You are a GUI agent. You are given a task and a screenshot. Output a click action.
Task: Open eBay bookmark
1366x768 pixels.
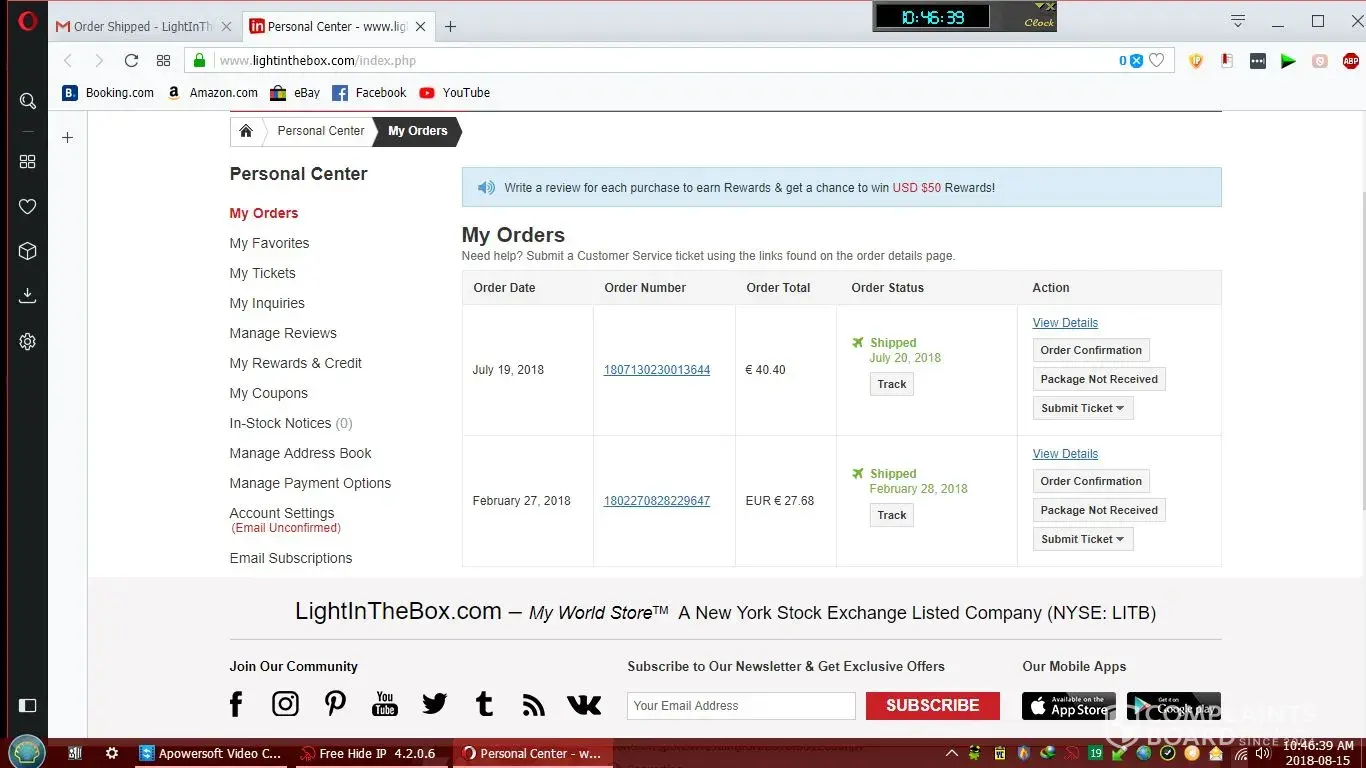295,93
